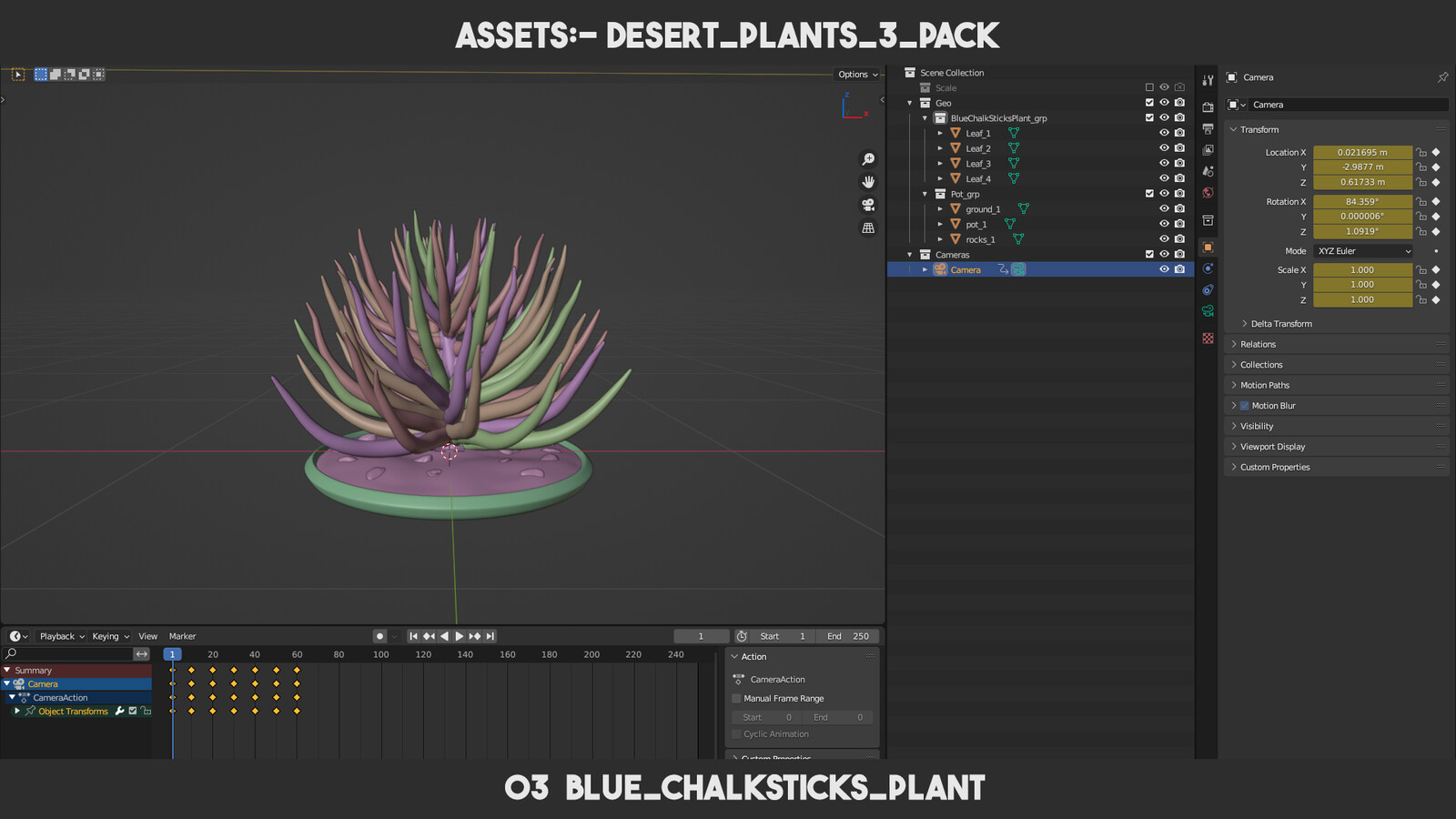
Task: Open the Scene properties tab
Action: point(1208,171)
